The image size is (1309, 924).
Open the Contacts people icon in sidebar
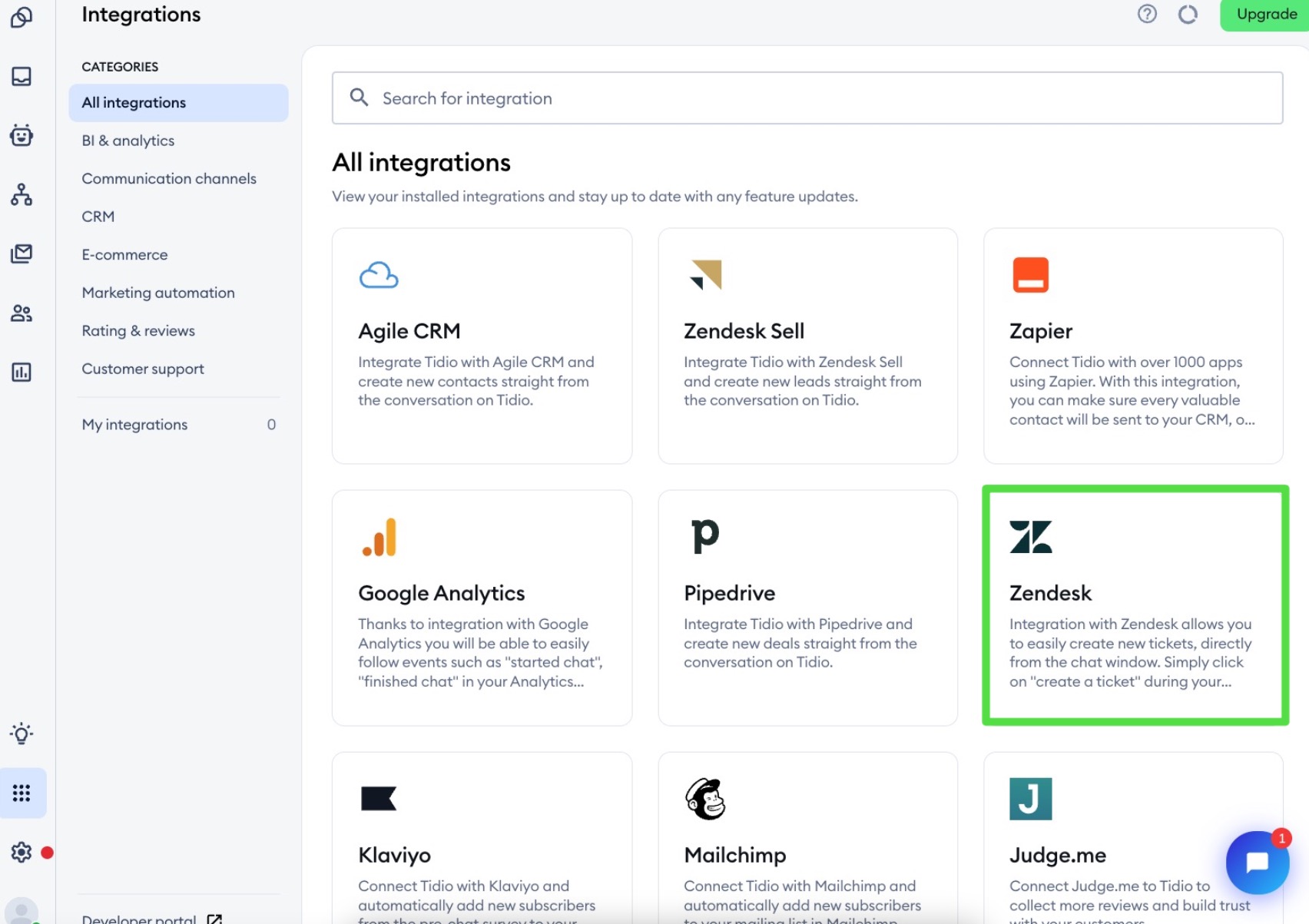pyautogui.click(x=22, y=313)
